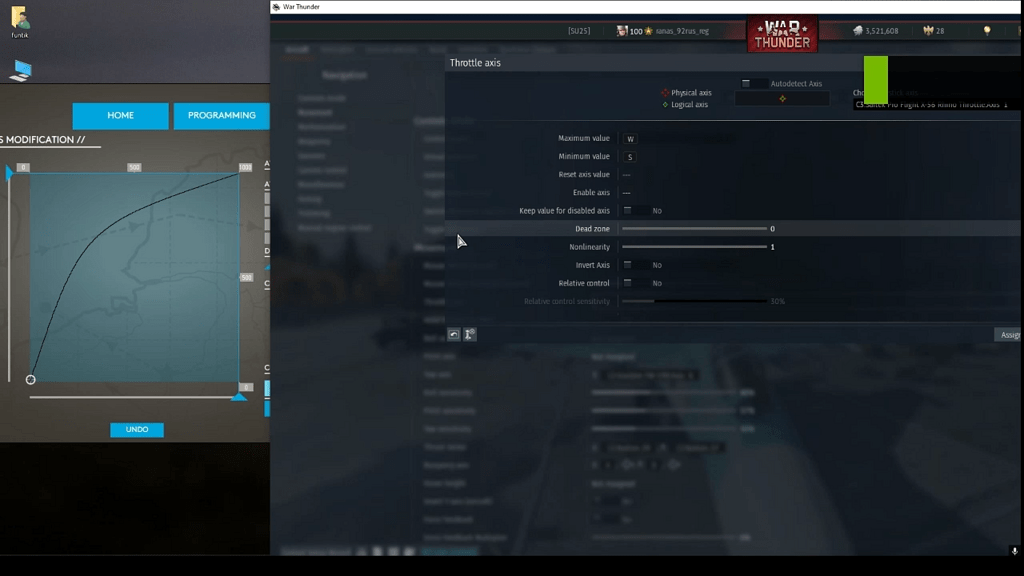Click the silver lions currency icon
This screenshot has height=576, width=1024.
coord(858,30)
